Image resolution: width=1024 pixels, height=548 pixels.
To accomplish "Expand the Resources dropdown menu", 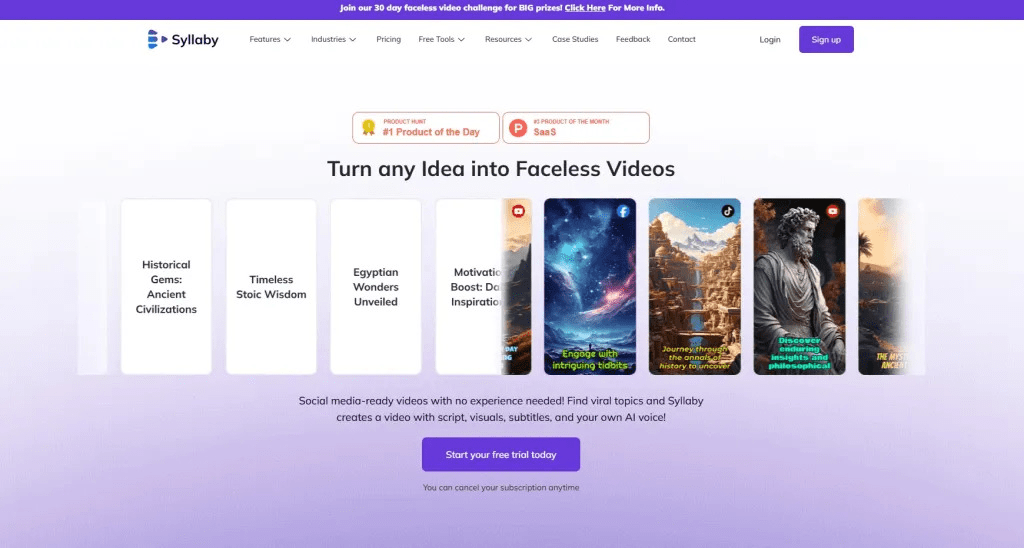I will click(x=509, y=39).
